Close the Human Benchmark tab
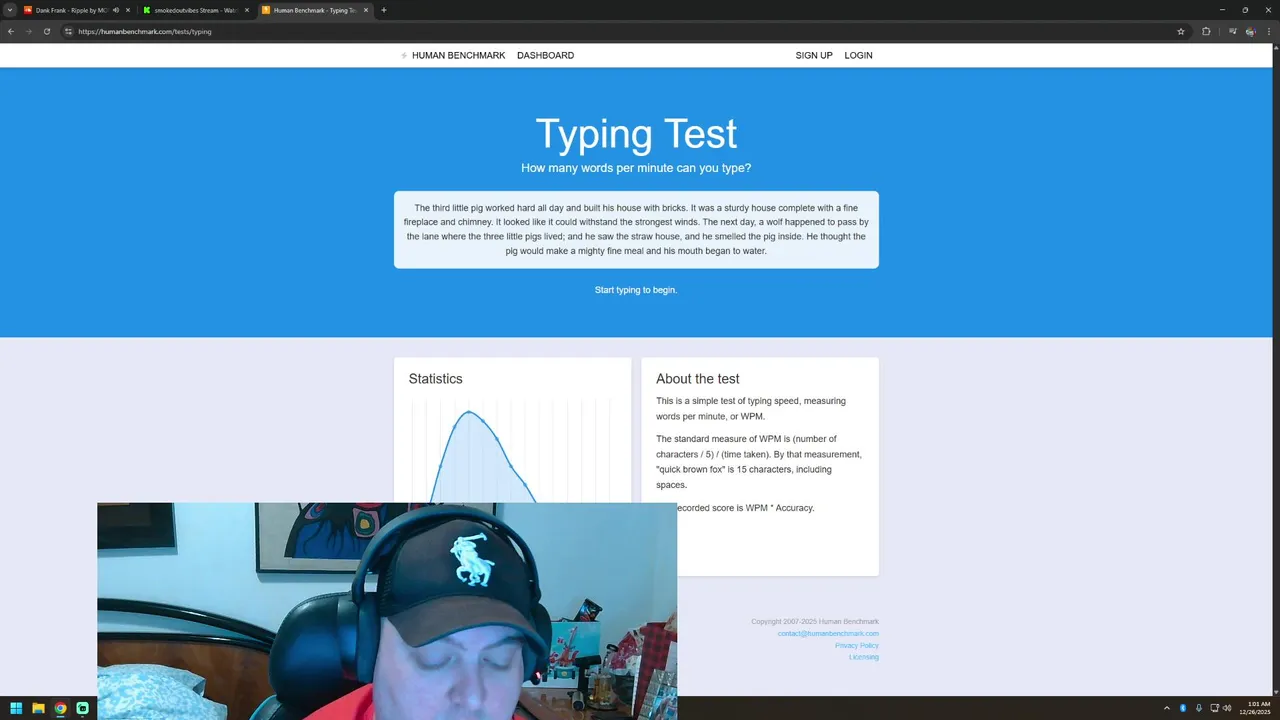Image resolution: width=1280 pixels, height=720 pixels. (x=366, y=10)
